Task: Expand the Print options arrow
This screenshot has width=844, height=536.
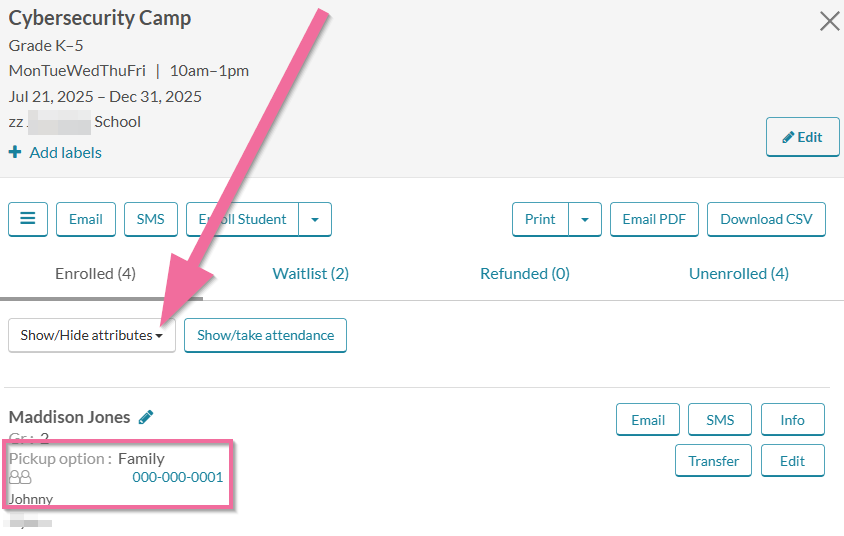Action: pyautogui.click(x=585, y=219)
